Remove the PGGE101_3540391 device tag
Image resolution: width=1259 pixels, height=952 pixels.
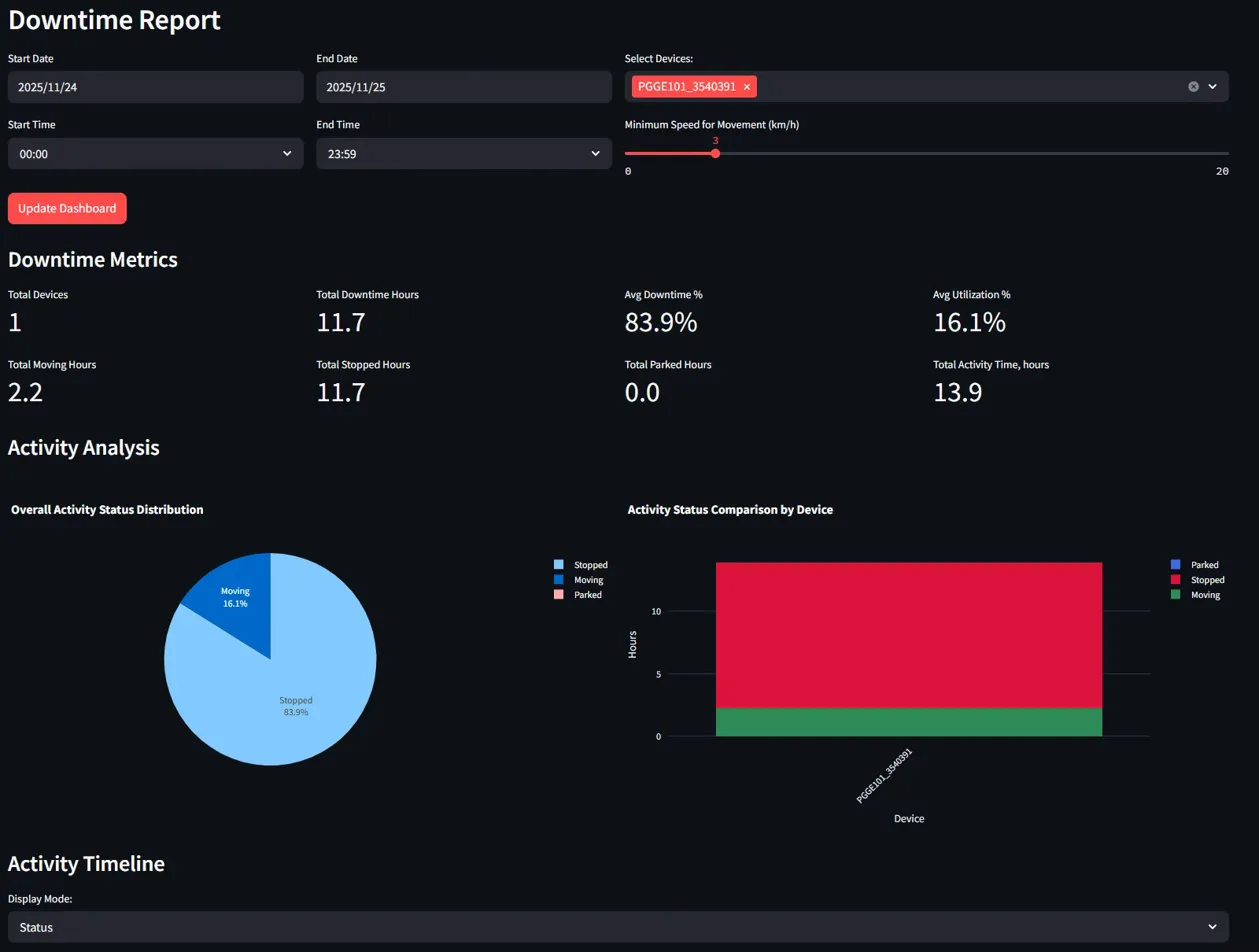click(x=747, y=87)
